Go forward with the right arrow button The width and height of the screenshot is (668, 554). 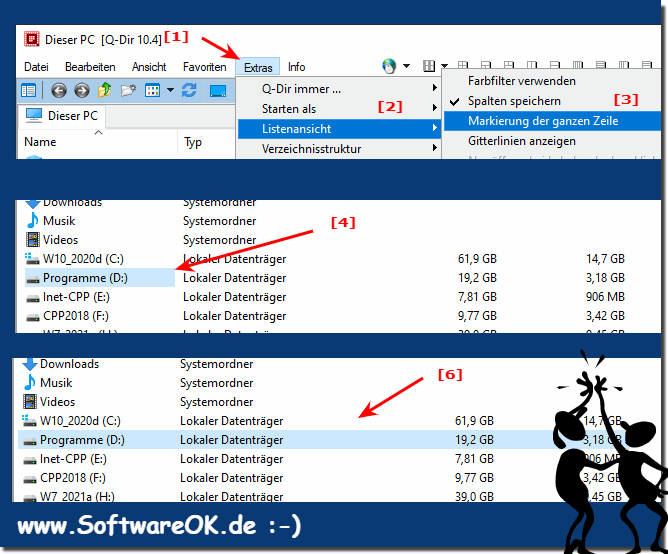(81, 90)
